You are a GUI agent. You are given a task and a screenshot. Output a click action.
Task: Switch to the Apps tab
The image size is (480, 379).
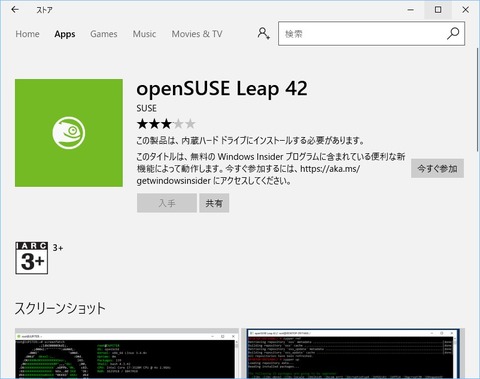pos(65,34)
